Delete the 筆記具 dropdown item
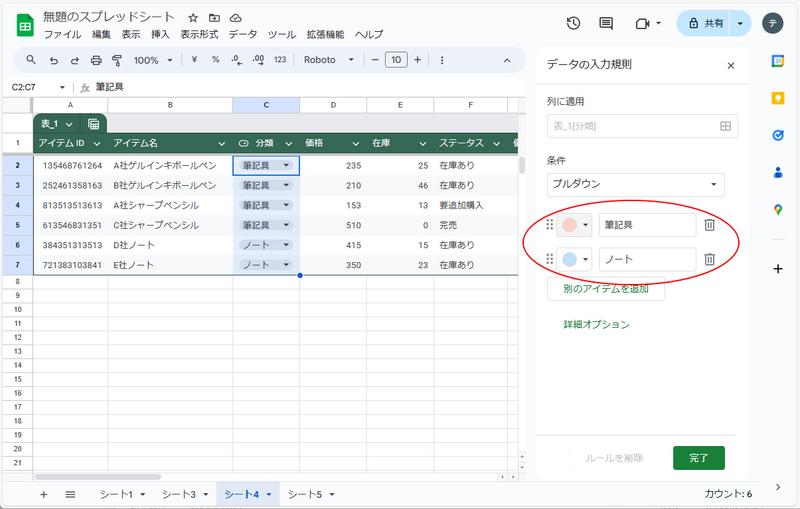 [709, 225]
